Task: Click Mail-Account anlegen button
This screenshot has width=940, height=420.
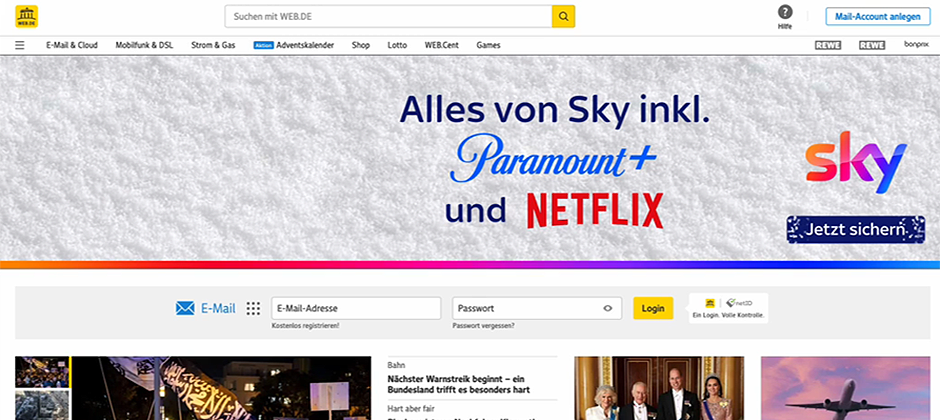Action: pos(878,17)
